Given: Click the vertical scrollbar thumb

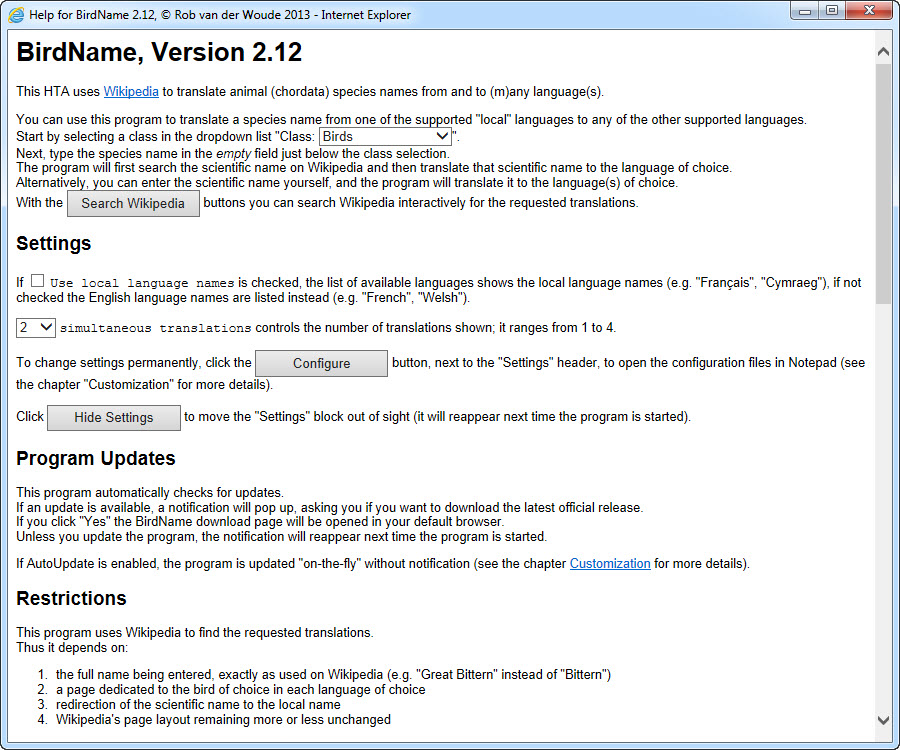Looking at the screenshot, I should (883, 184).
